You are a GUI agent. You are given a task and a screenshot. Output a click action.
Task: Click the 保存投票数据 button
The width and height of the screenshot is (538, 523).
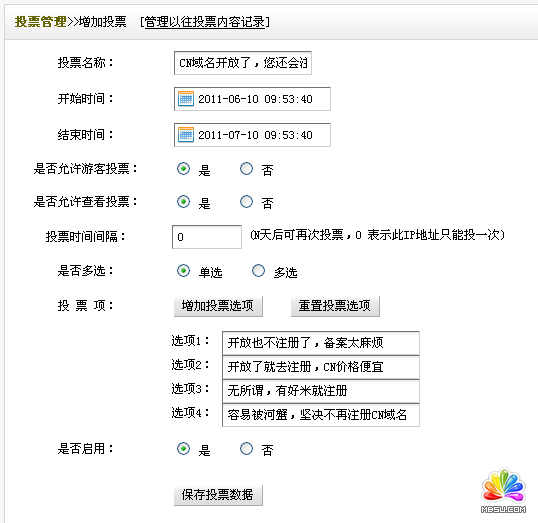click(218, 495)
